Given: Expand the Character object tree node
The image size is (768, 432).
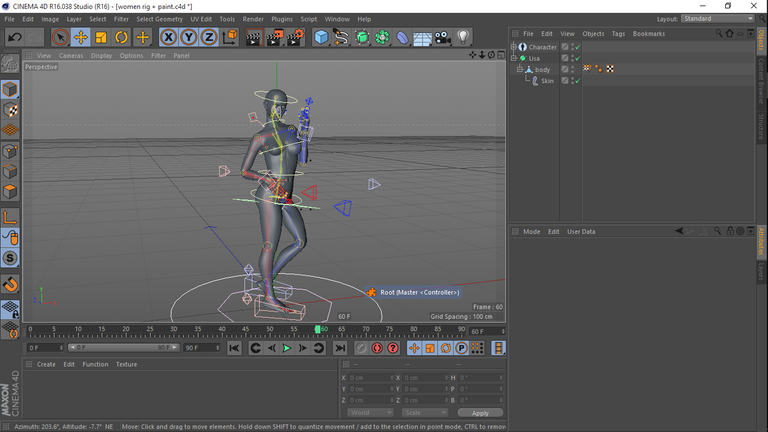Looking at the screenshot, I should click(514, 47).
